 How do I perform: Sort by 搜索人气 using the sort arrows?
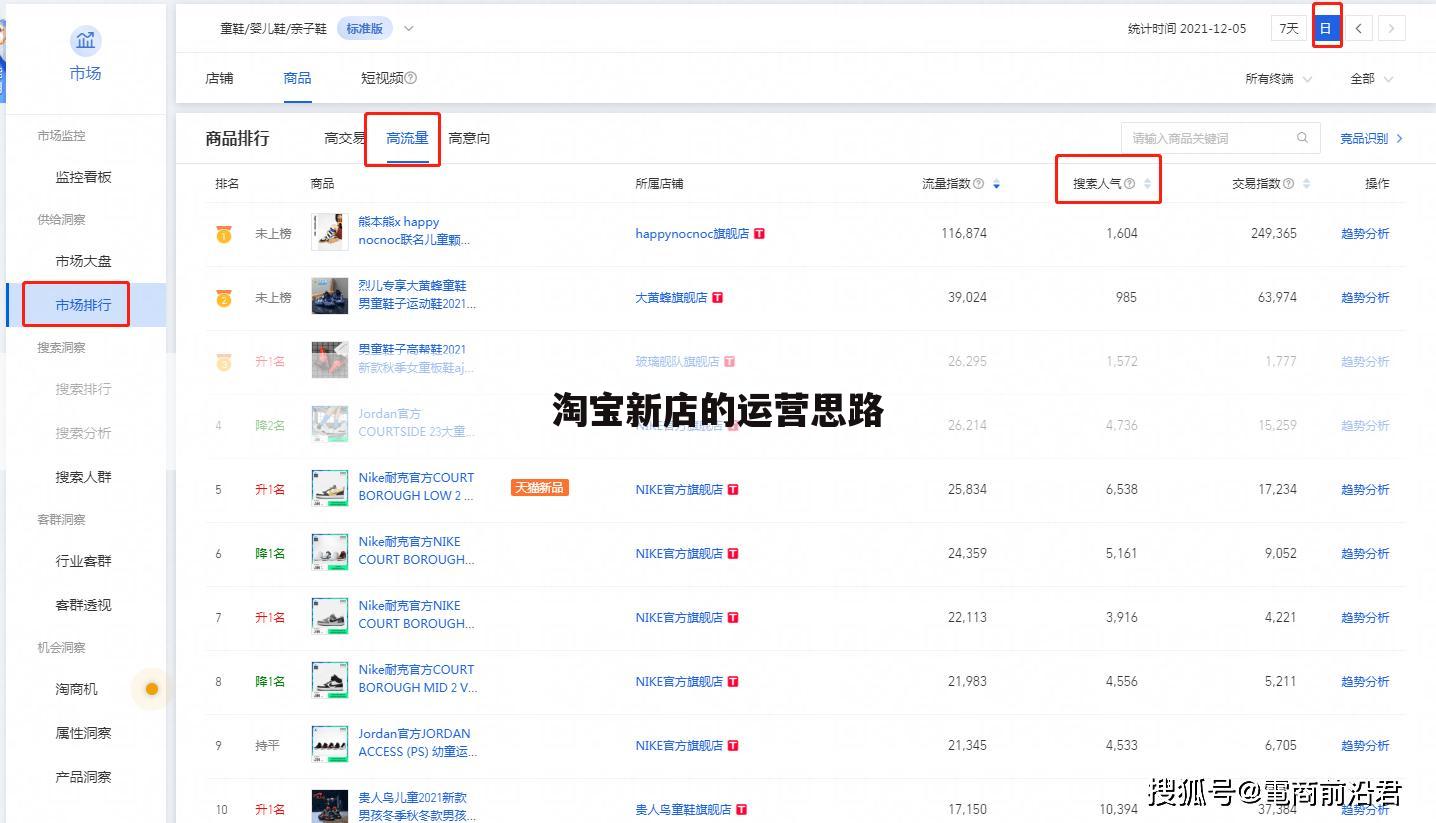(1147, 184)
